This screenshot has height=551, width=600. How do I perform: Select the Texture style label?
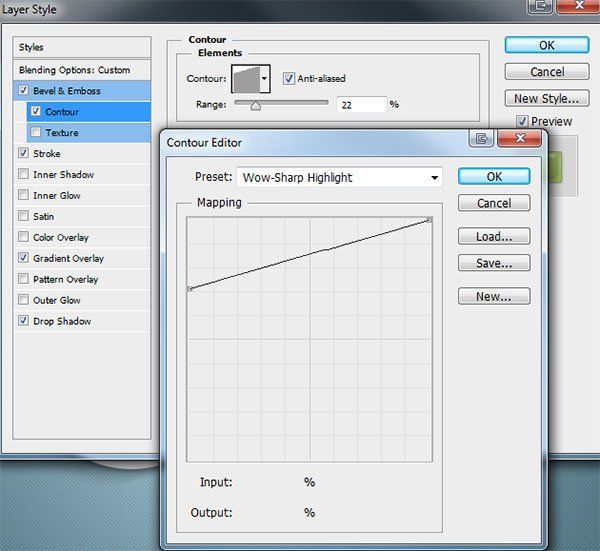pos(62,133)
